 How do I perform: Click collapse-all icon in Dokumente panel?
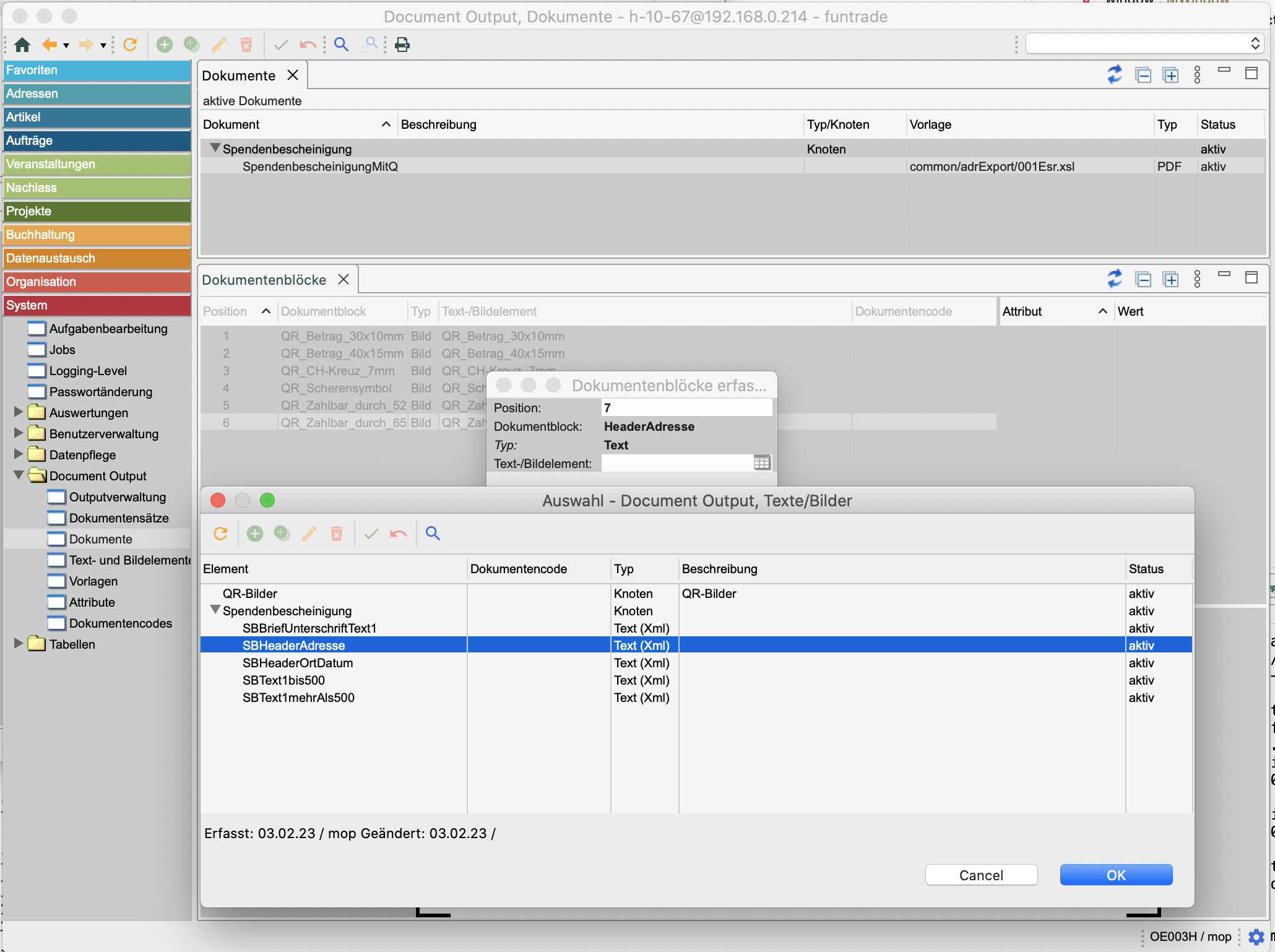click(x=1143, y=75)
